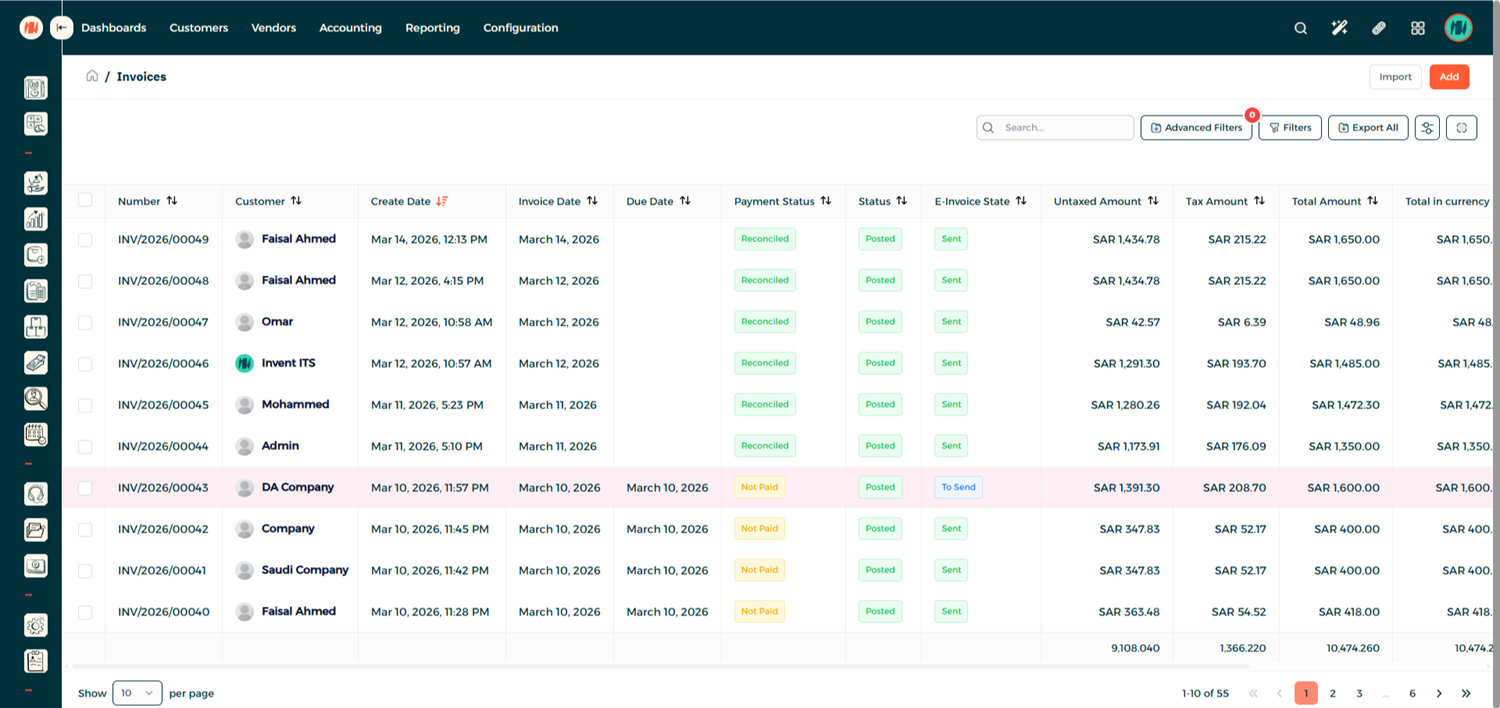Open the Filters dropdown button

click(1289, 128)
